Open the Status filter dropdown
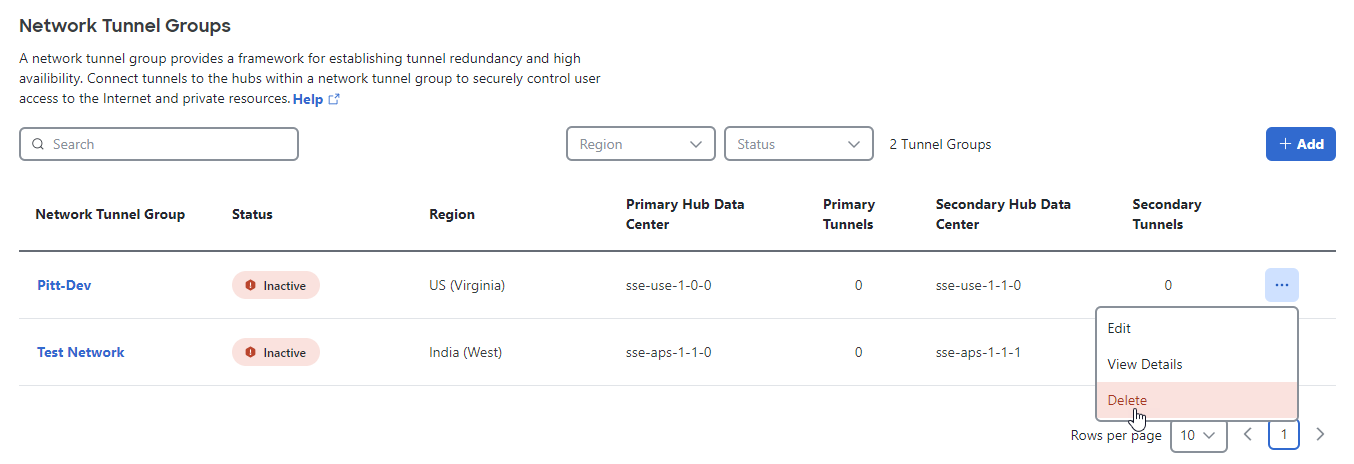This screenshot has height=464, width=1354. tap(798, 144)
